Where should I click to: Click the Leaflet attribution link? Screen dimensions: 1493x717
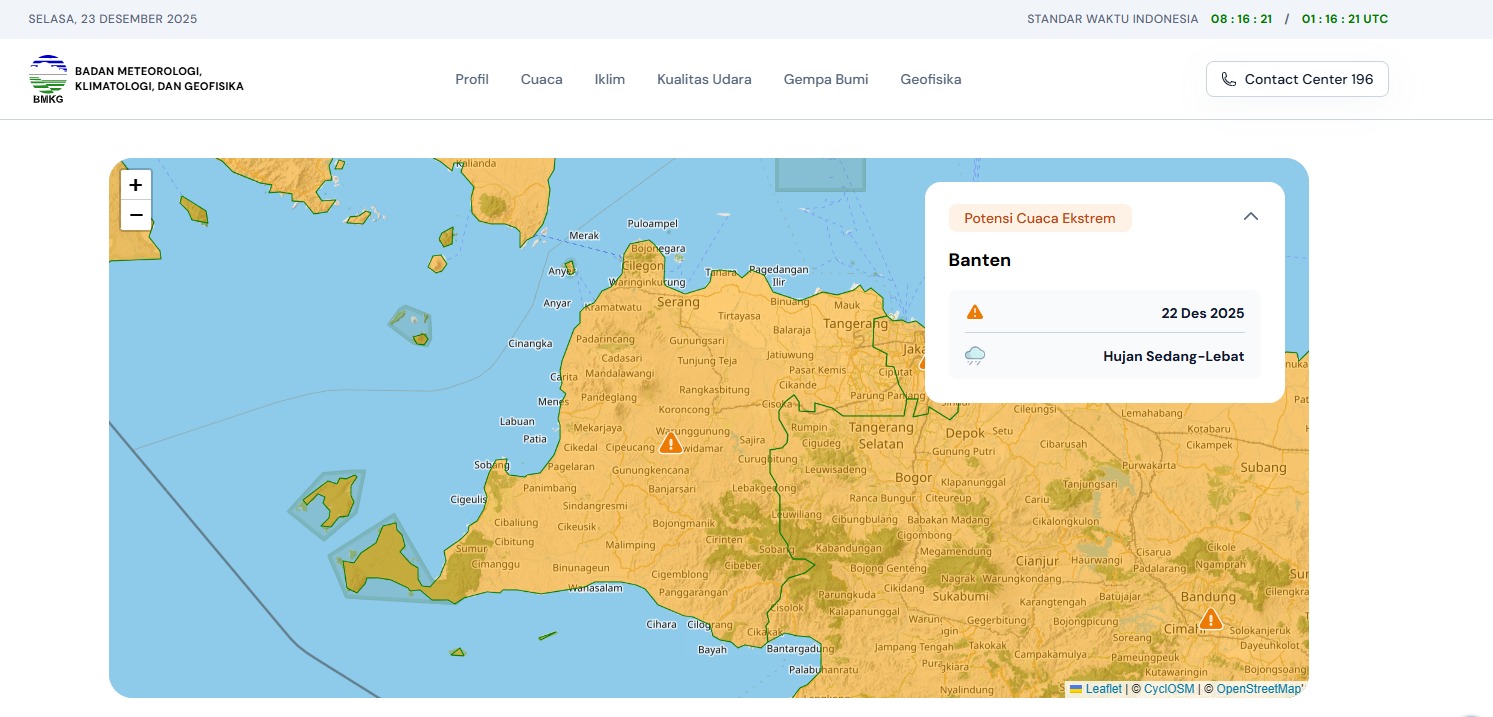tap(1103, 689)
